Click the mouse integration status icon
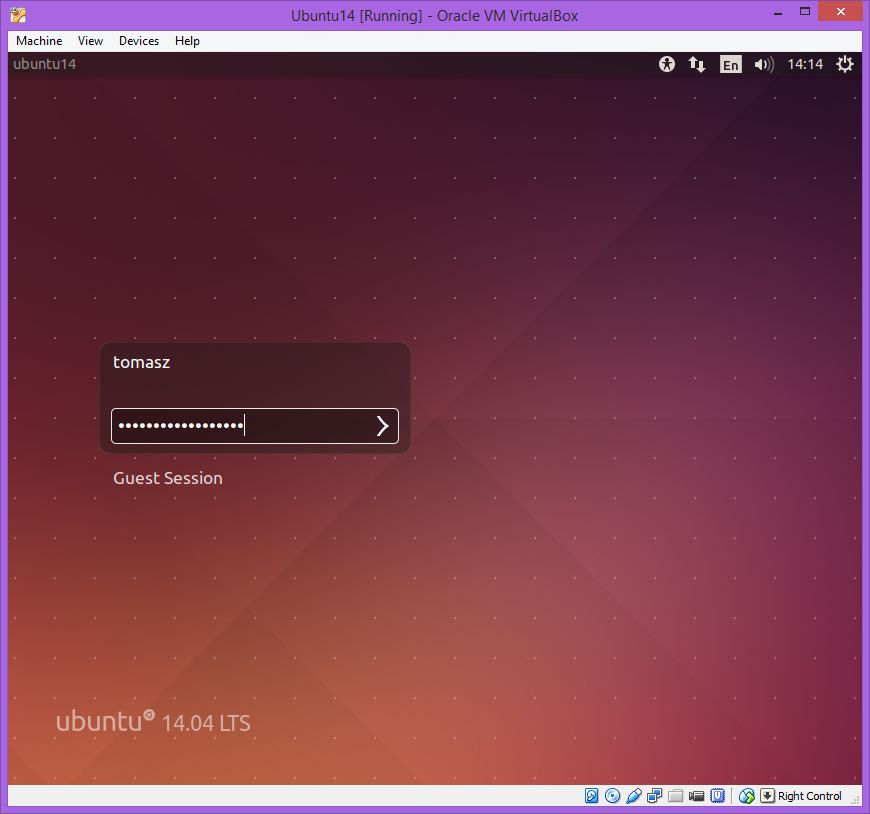The image size is (870, 814). click(747, 796)
